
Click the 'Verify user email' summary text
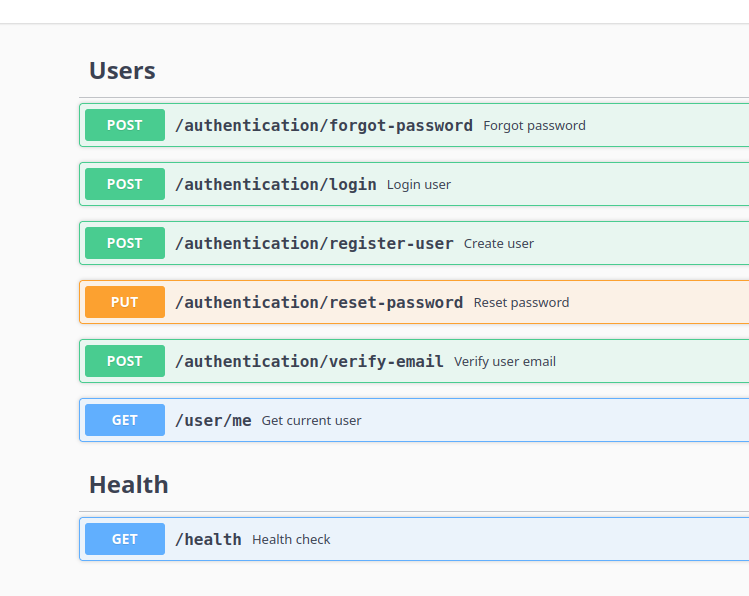(504, 362)
